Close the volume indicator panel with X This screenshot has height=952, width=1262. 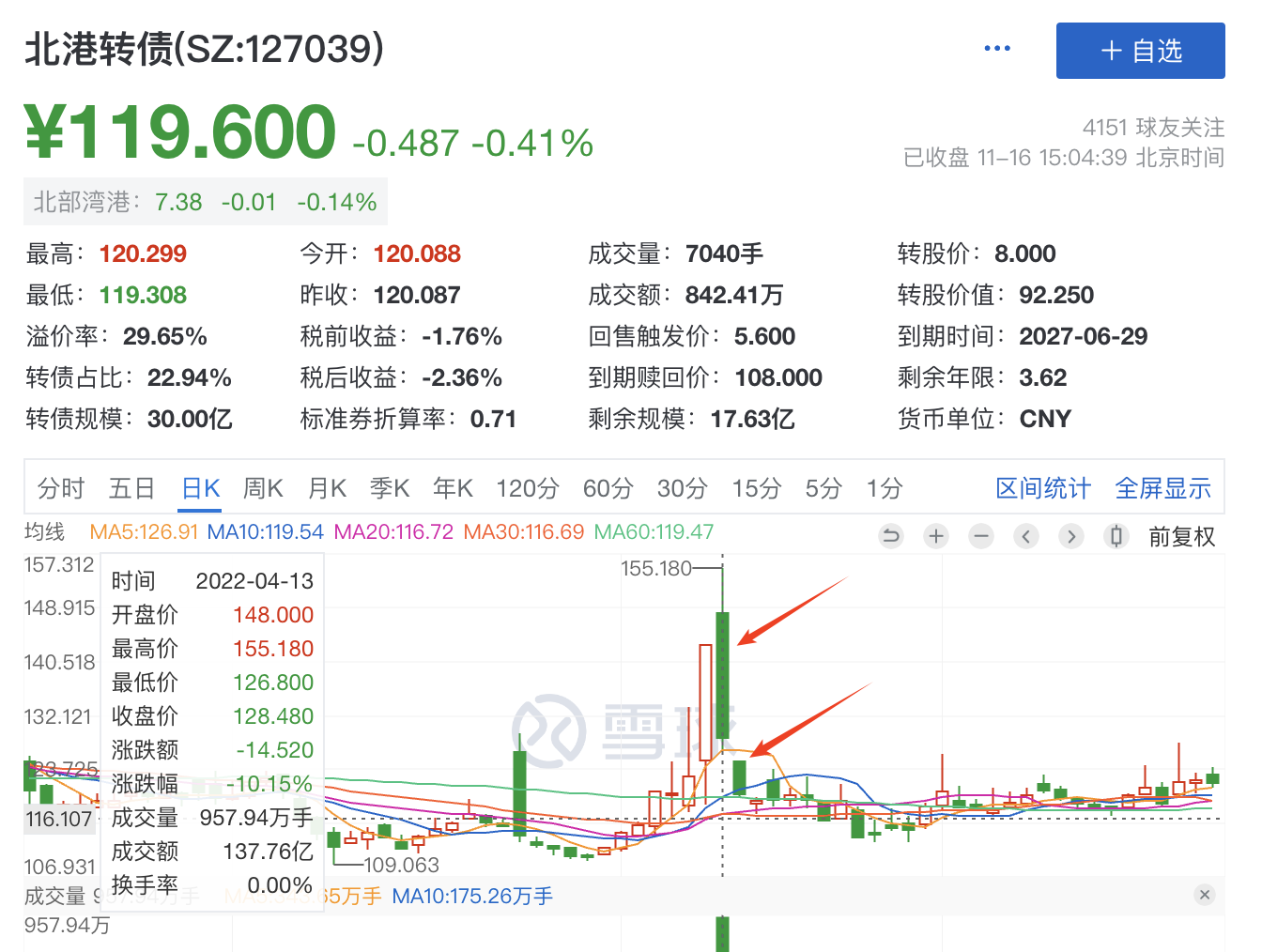tap(1205, 895)
